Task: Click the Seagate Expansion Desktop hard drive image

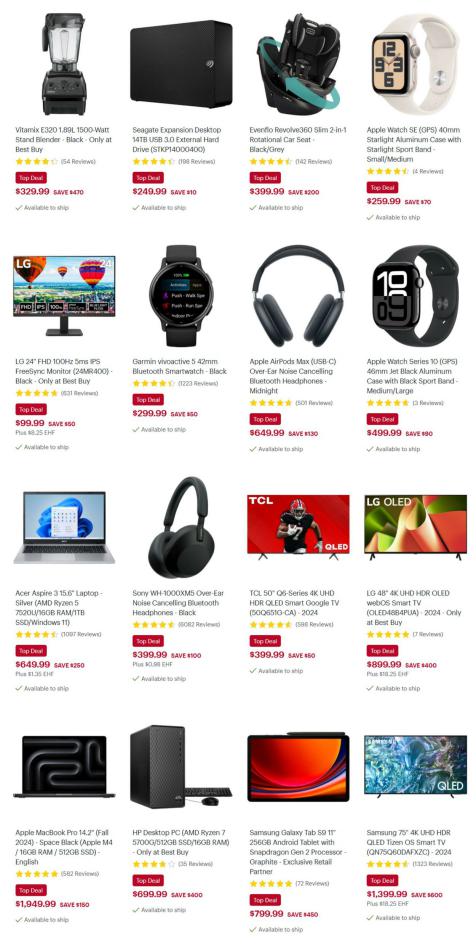Action: pos(180,64)
